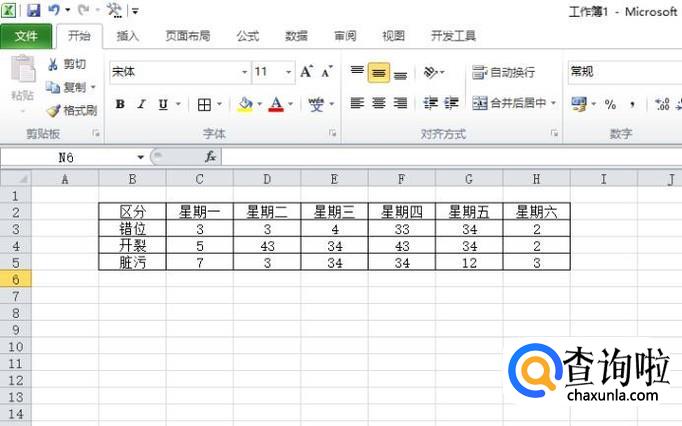Select cell containing 星期三

334,212
